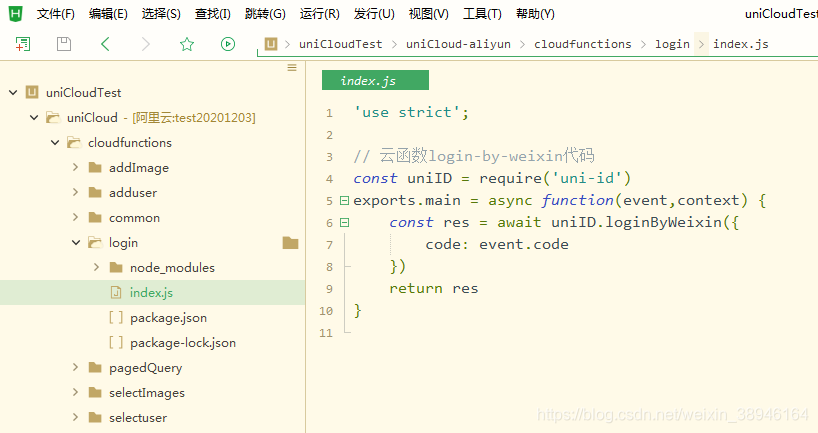Collapse the uniCloud folder chevron
The image size is (818, 433).
click(x=34, y=118)
